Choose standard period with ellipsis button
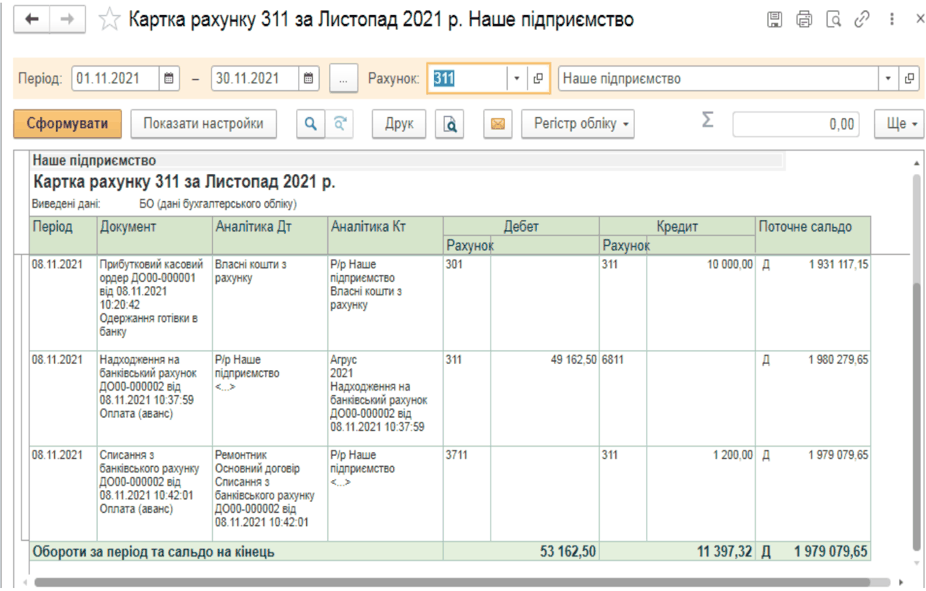Viewport: 926px width, 591px height. pos(343,79)
